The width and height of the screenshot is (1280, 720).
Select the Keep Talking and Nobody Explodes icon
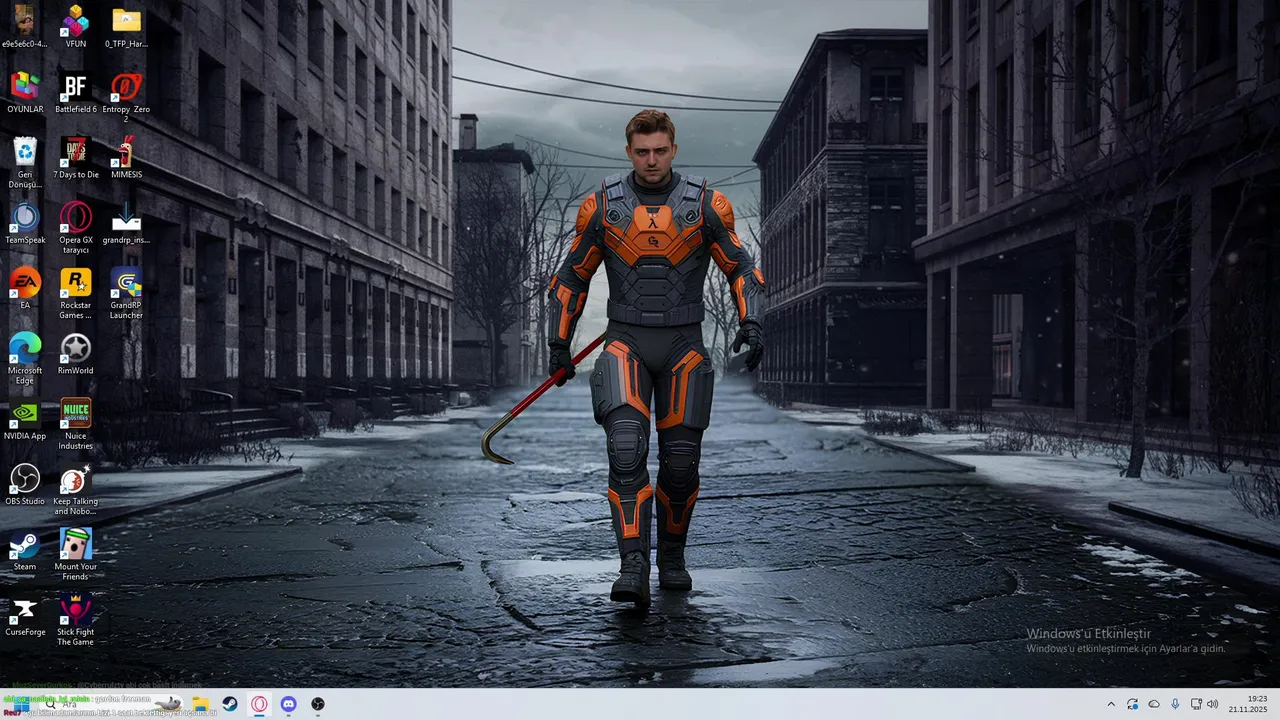click(75, 489)
